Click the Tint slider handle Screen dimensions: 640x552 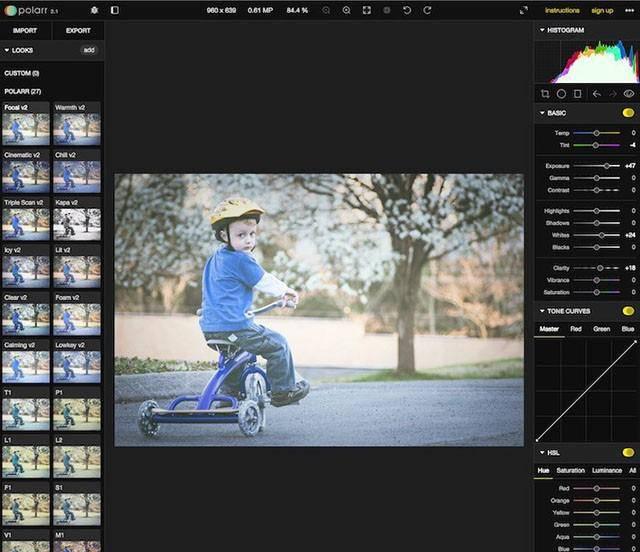[x=596, y=145]
